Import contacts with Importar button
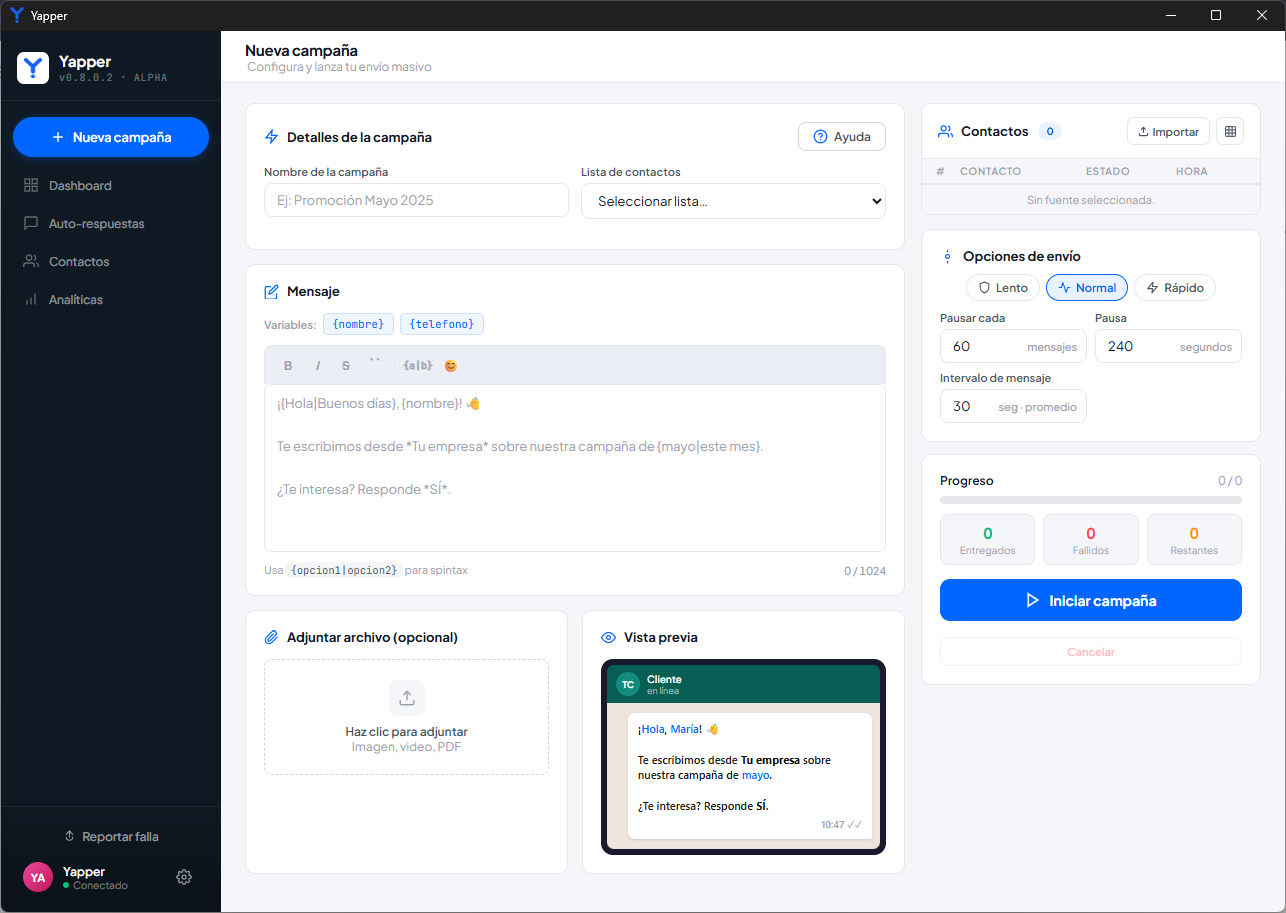 point(1168,131)
